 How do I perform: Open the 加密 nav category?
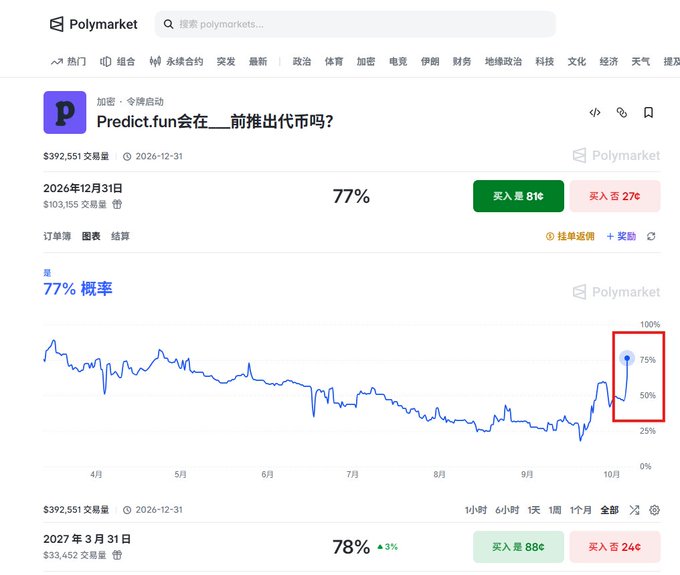tap(366, 62)
